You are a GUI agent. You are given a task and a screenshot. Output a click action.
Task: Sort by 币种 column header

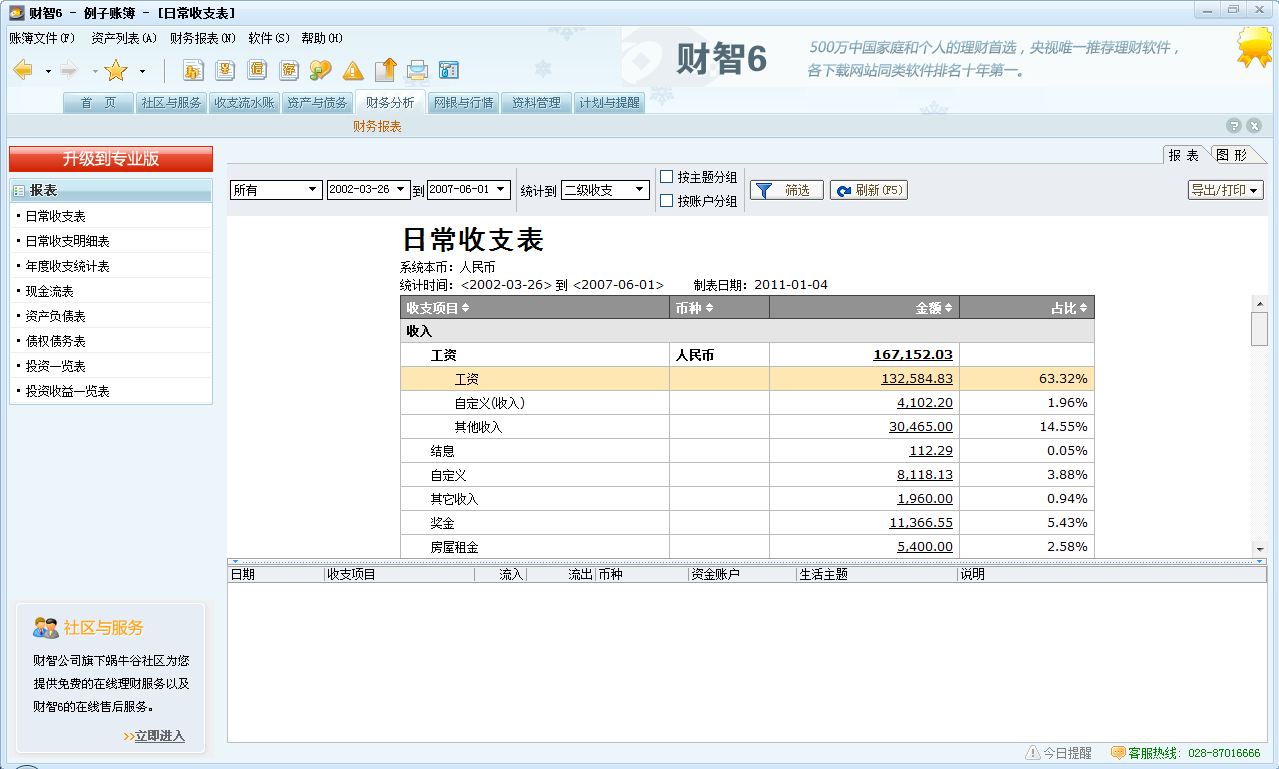[x=720, y=308]
